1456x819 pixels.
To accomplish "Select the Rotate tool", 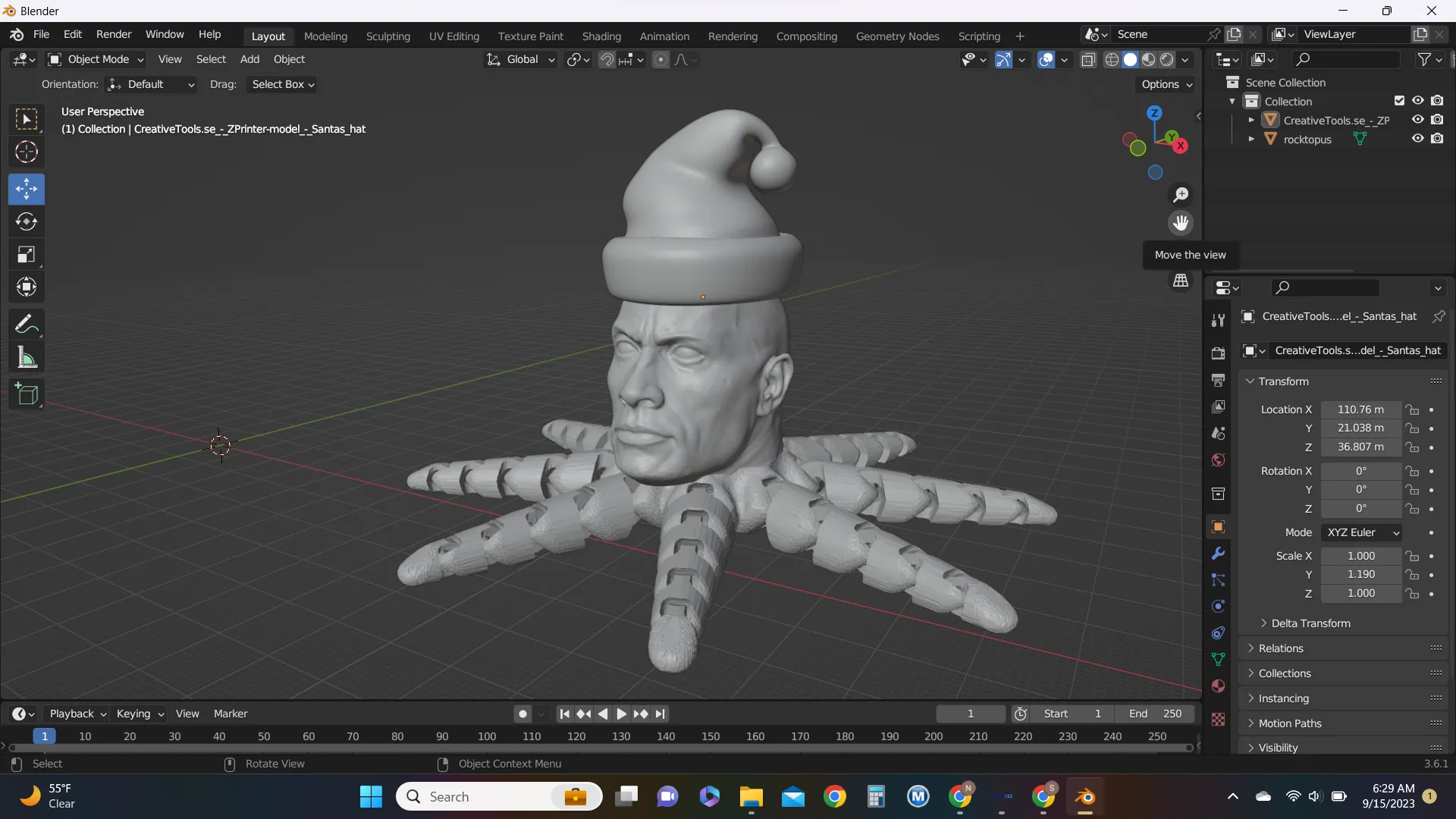I will click(27, 221).
